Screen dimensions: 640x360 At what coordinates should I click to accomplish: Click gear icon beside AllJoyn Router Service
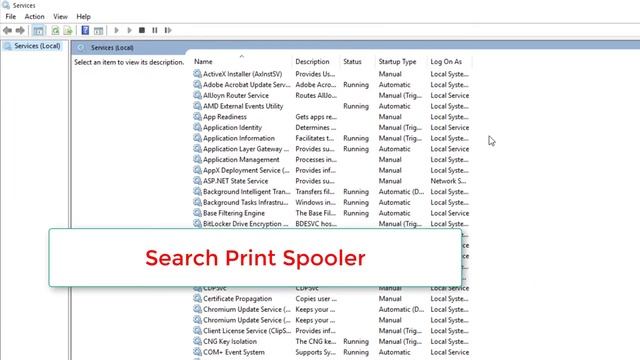pos(198,96)
